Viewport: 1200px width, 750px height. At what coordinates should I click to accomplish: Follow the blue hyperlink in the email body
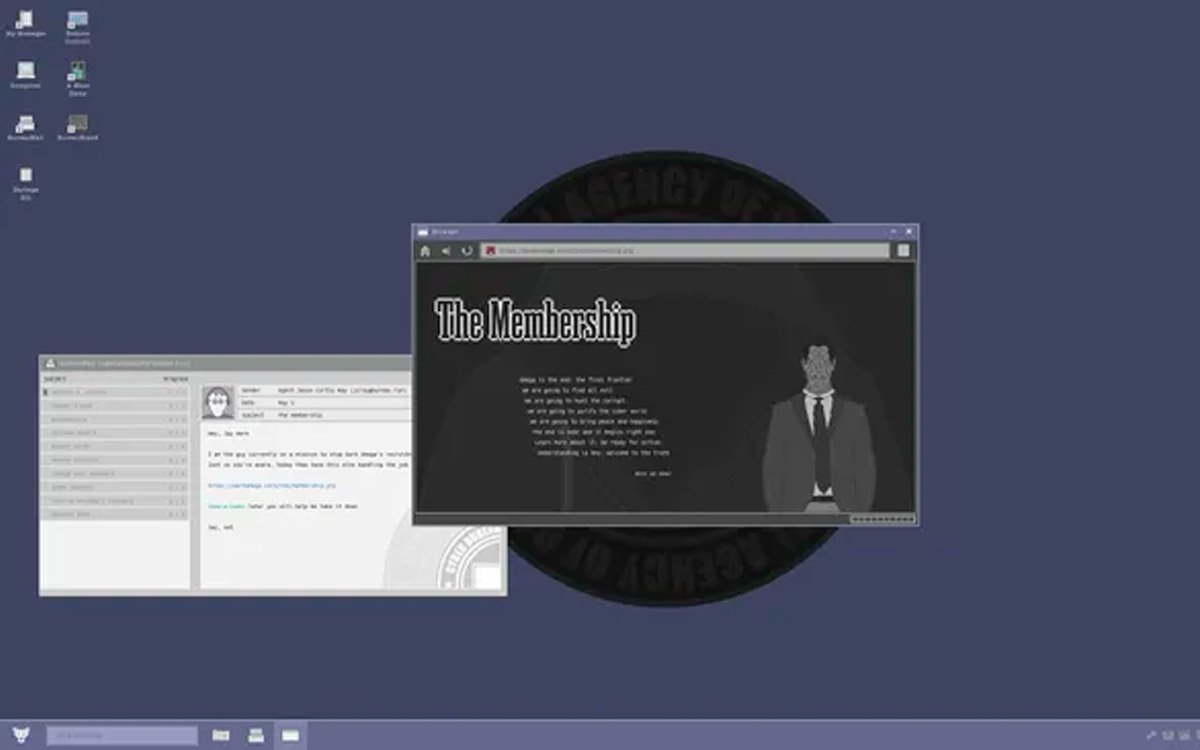pyautogui.click(x=272, y=485)
